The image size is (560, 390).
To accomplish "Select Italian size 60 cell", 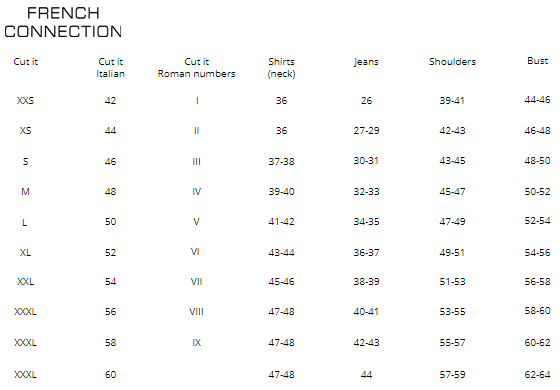I will [x=110, y=375].
